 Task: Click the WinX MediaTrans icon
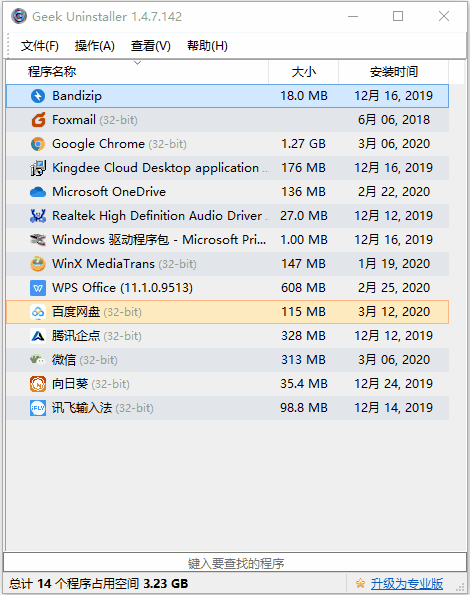point(38,264)
